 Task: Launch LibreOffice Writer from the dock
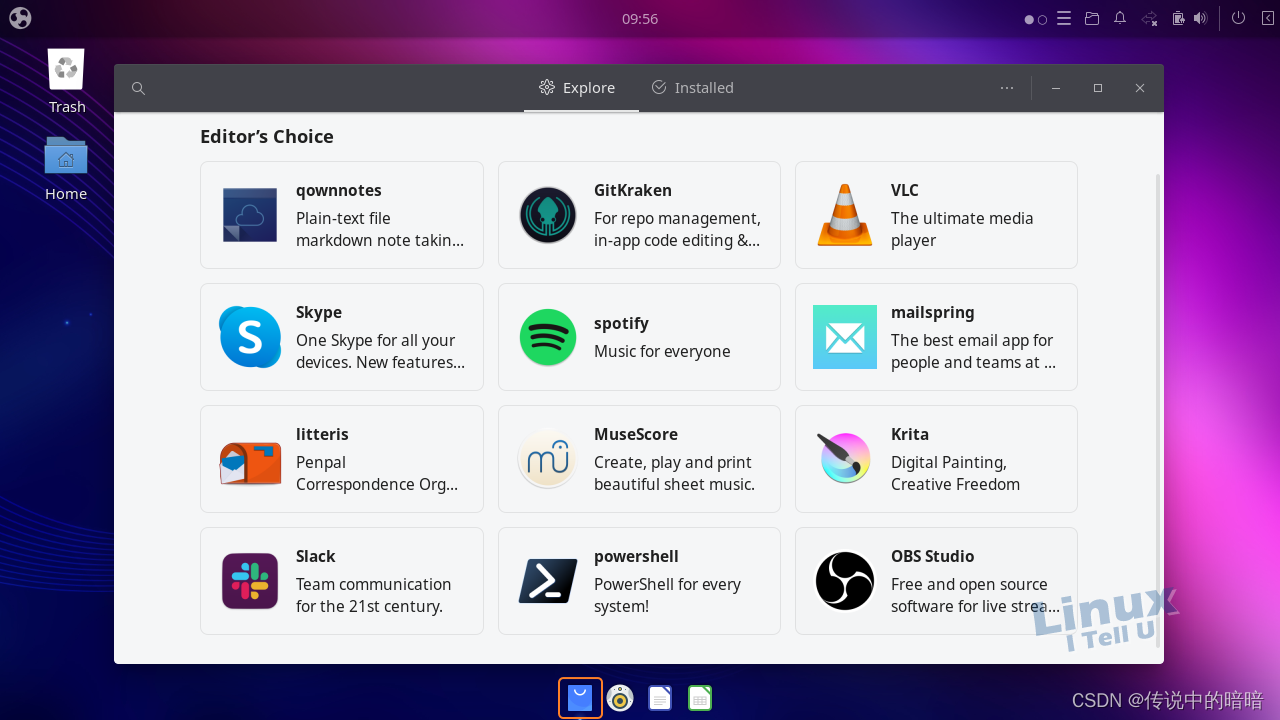tap(660, 698)
